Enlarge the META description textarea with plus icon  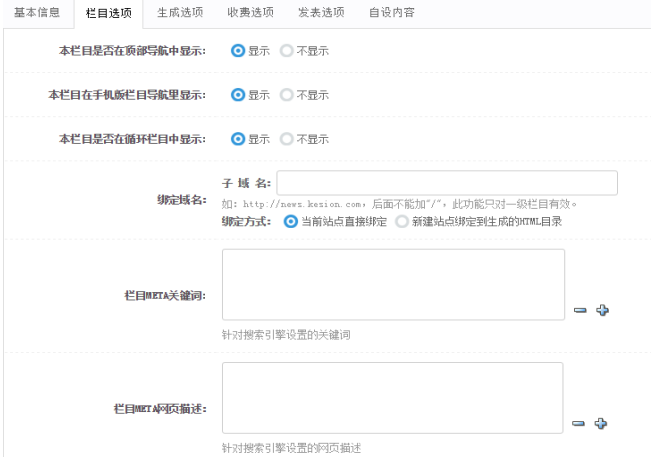tap(601, 424)
